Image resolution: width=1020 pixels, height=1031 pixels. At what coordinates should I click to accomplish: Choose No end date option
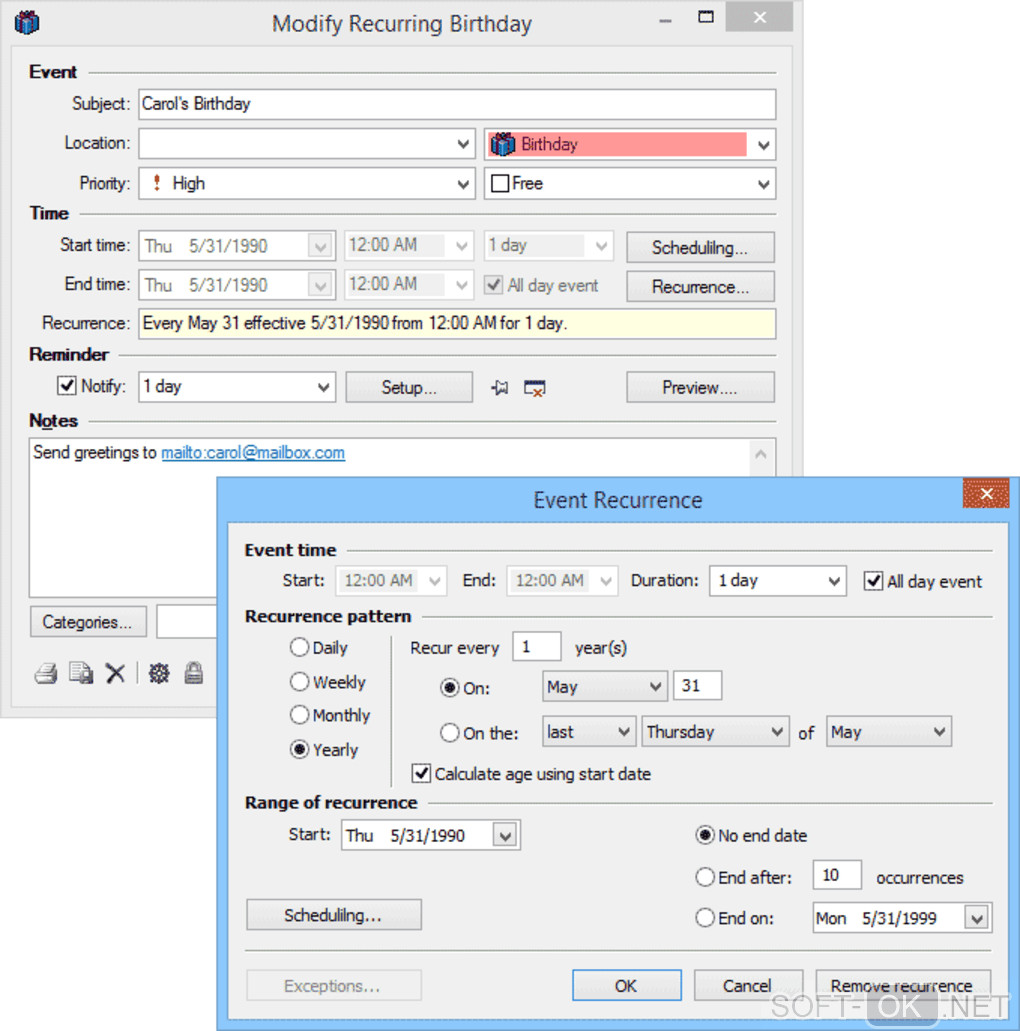click(704, 835)
